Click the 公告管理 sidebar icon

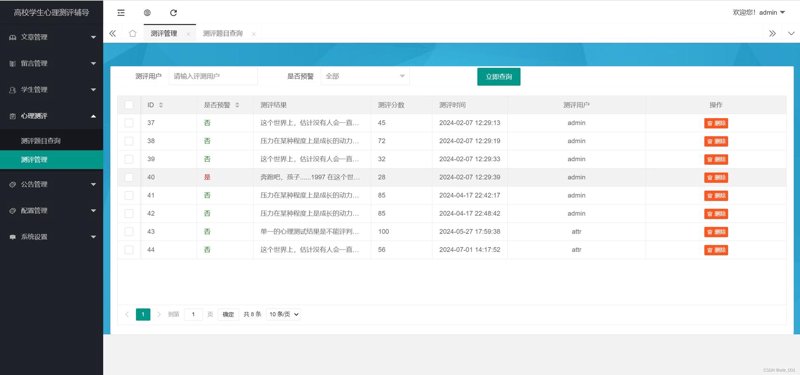[13, 184]
